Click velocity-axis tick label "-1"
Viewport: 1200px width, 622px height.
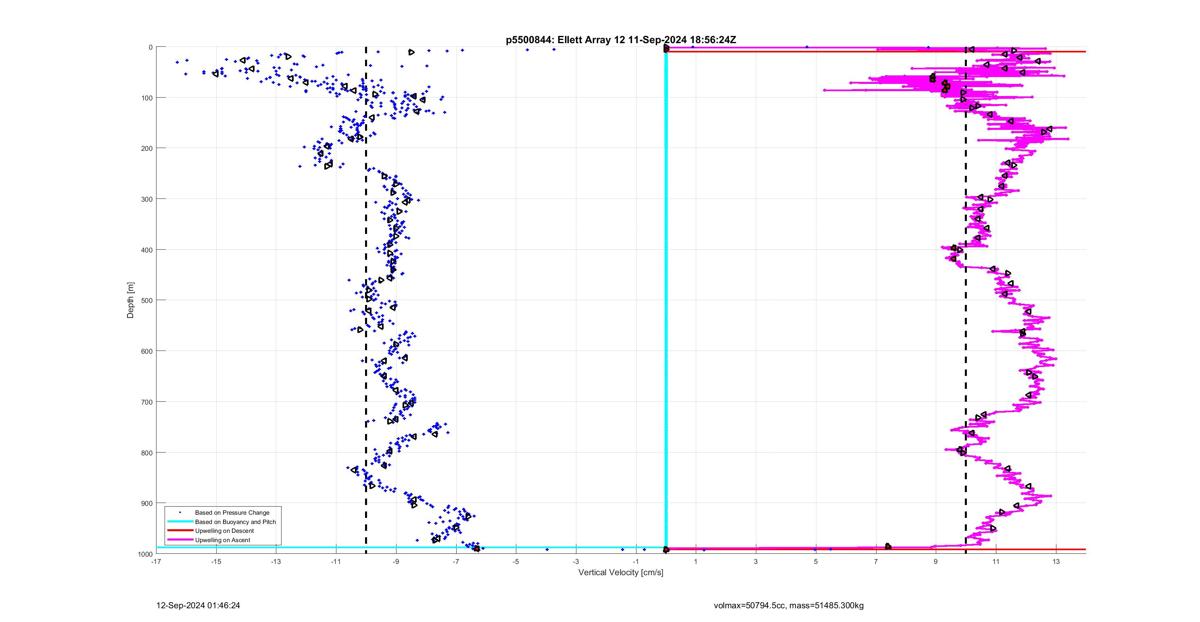[x=636, y=561]
